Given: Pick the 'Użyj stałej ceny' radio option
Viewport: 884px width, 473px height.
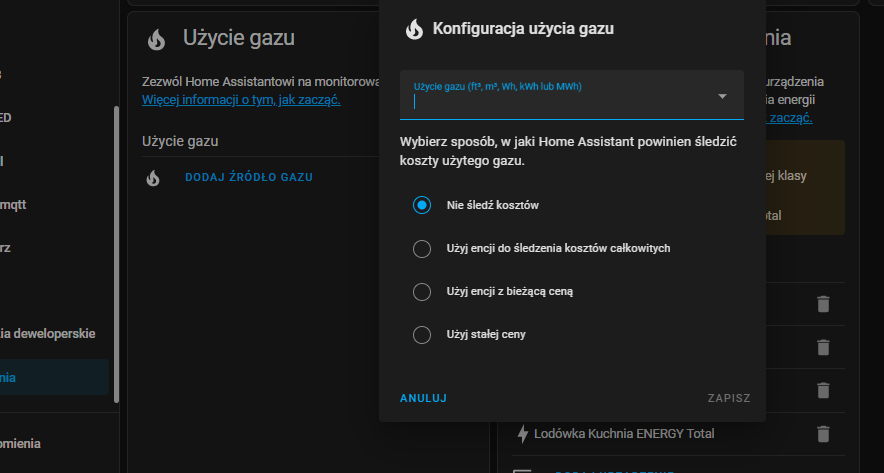Looking at the screenshot, I should click(x=422, y=335).
